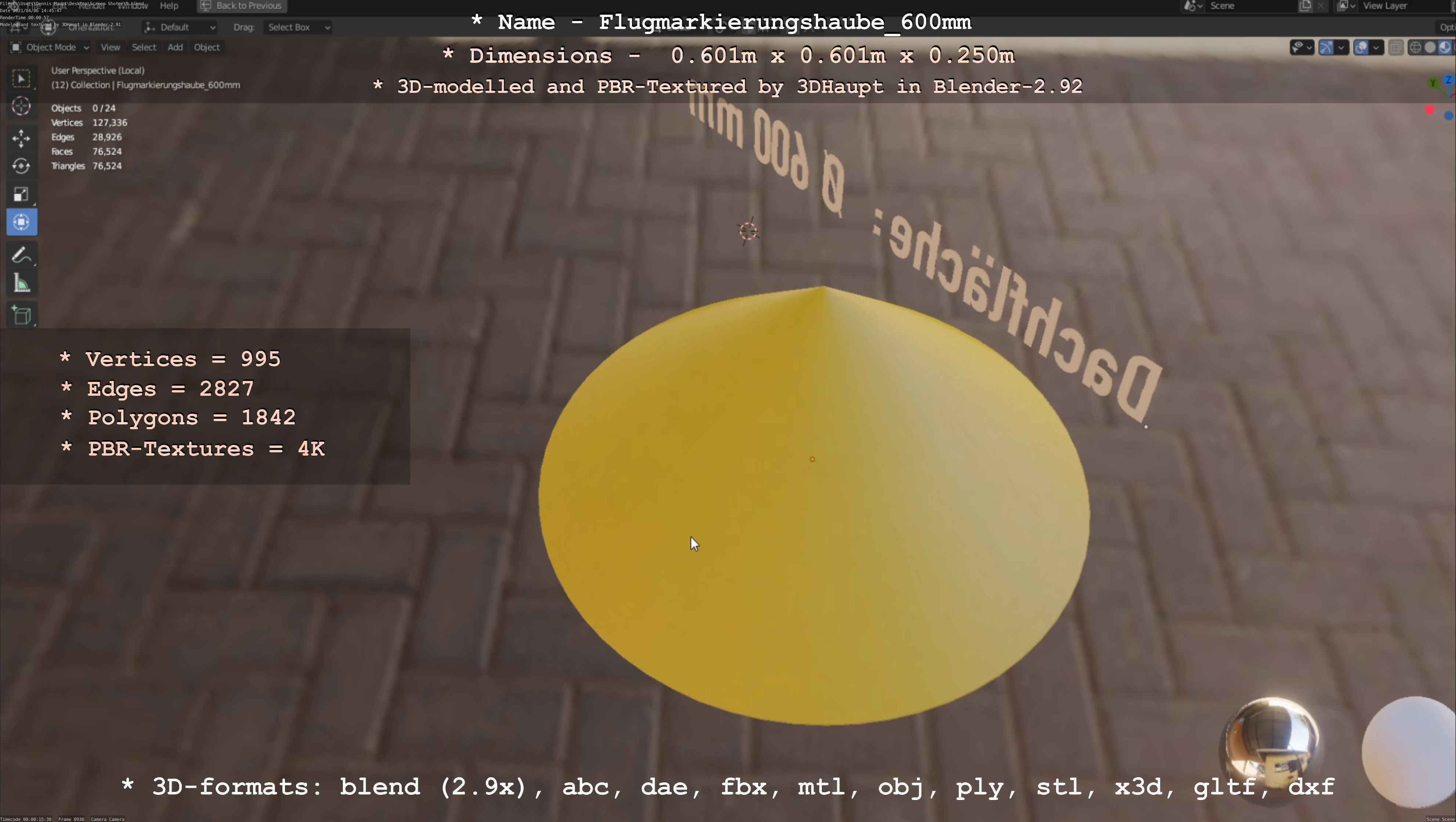The height and width of the screenshot is (822, 1456).
Task: Expand the Default orientation dropdown
Action: pos(180,27)
